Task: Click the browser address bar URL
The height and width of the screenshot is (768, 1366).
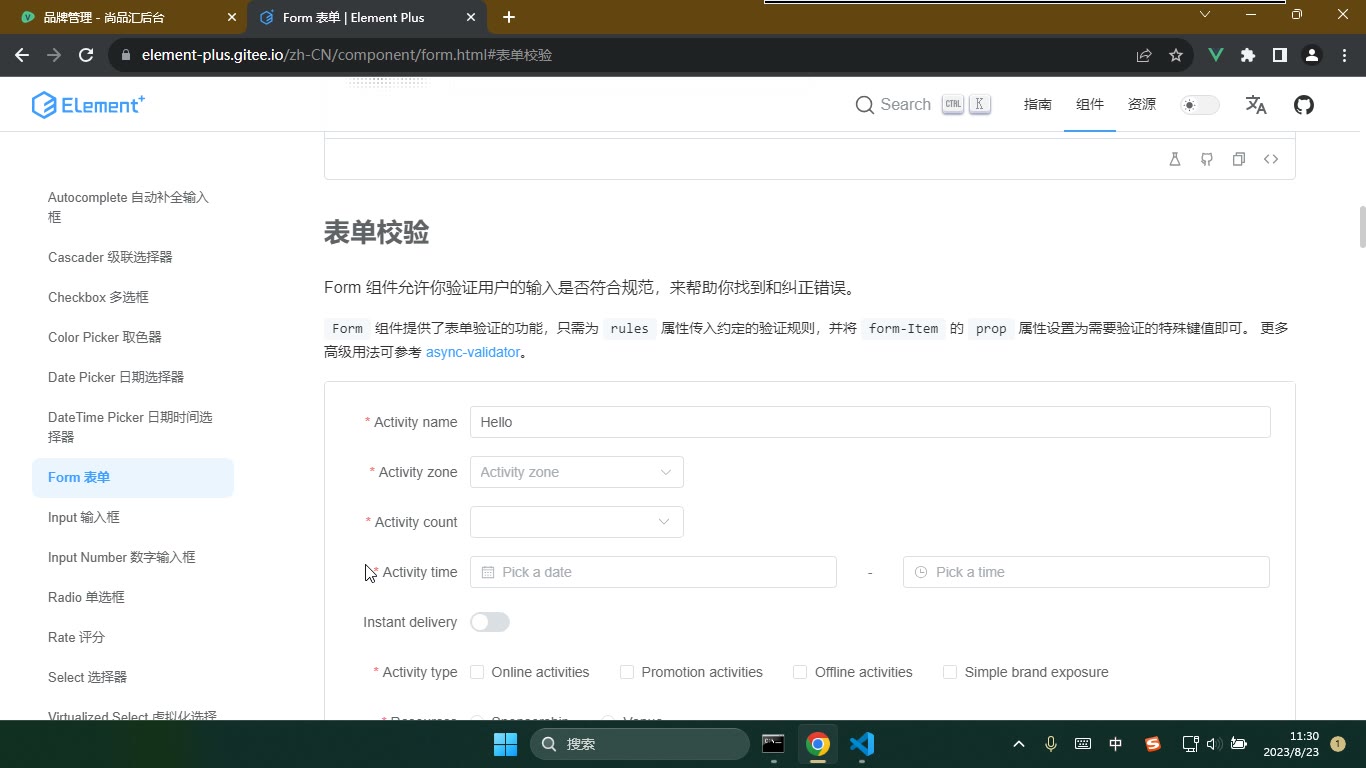Action: point(347,55)
